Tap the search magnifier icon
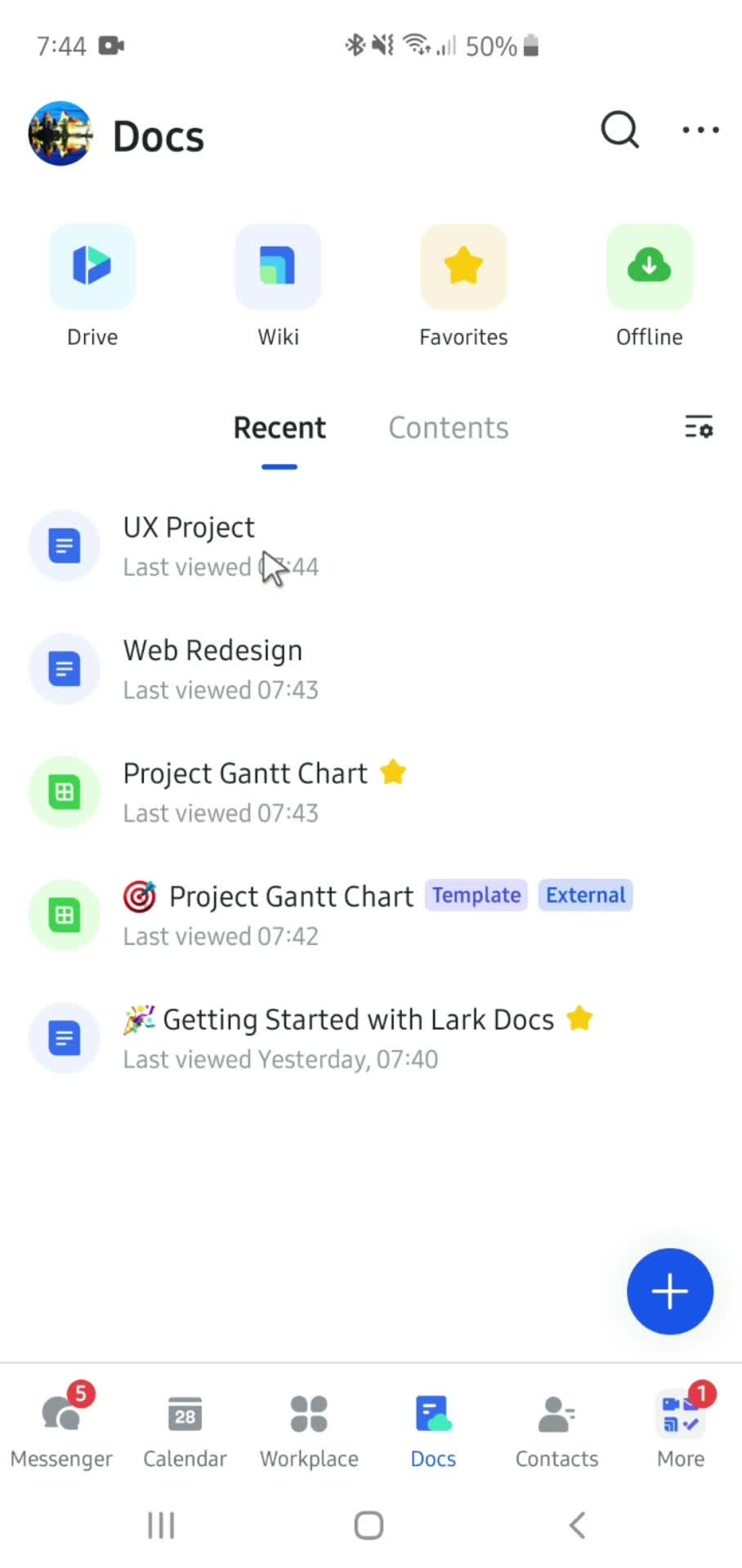742x1568 pixels. click(x=619, y=130)
